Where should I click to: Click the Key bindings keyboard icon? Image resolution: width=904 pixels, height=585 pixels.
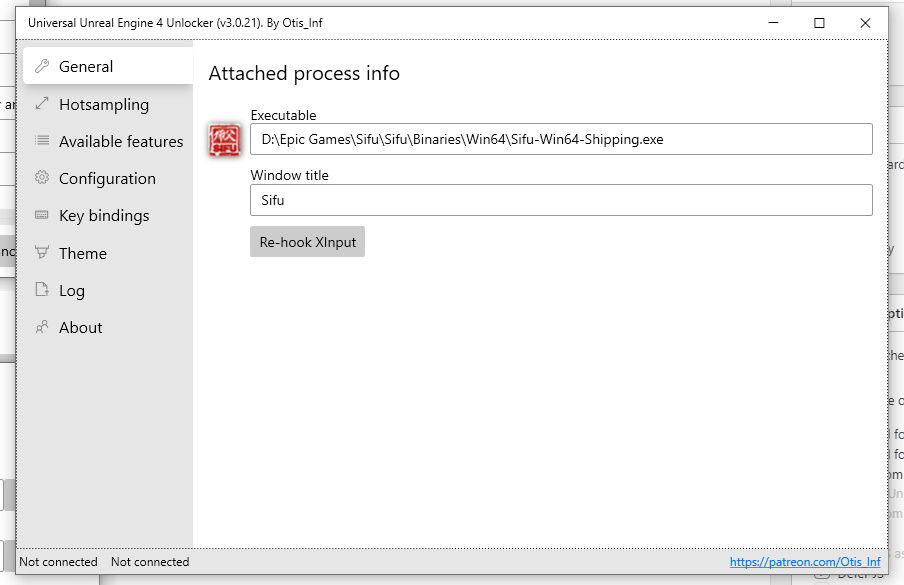42,215
